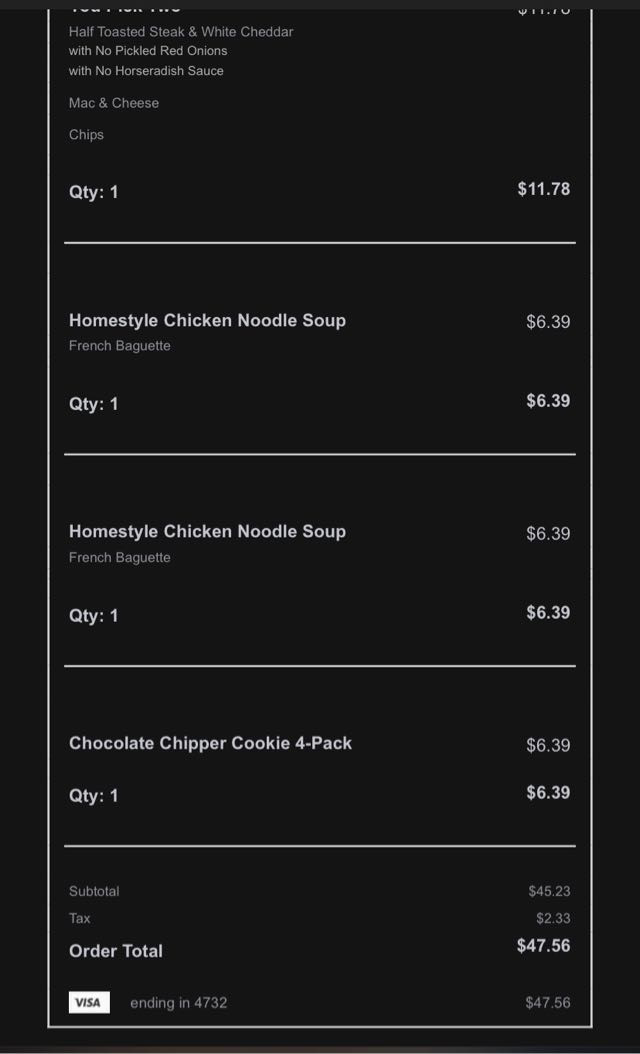Select Half Toasted Steak & White Cheddar

pos(181,32)
